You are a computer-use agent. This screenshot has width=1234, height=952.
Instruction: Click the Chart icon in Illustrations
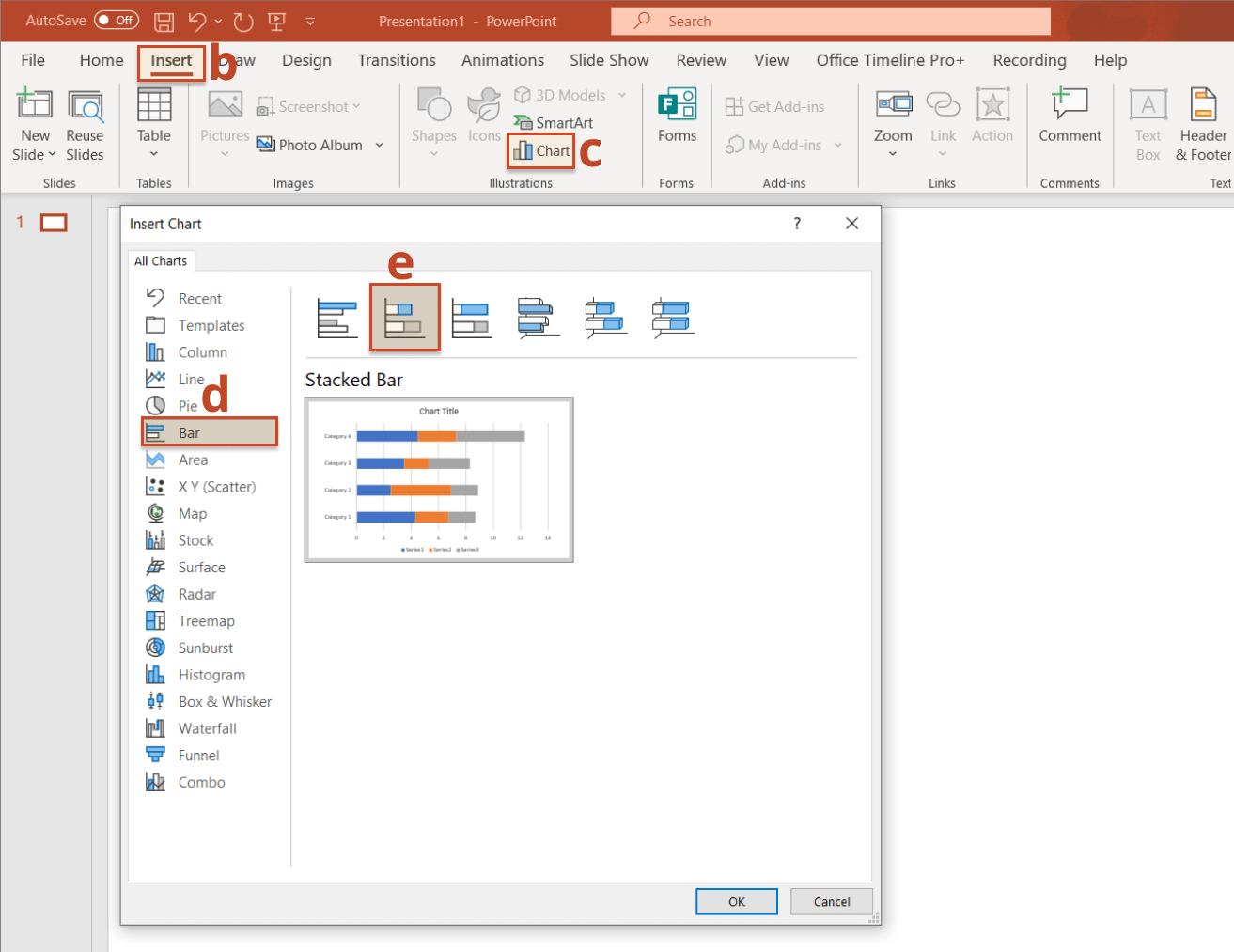(540, 150)
